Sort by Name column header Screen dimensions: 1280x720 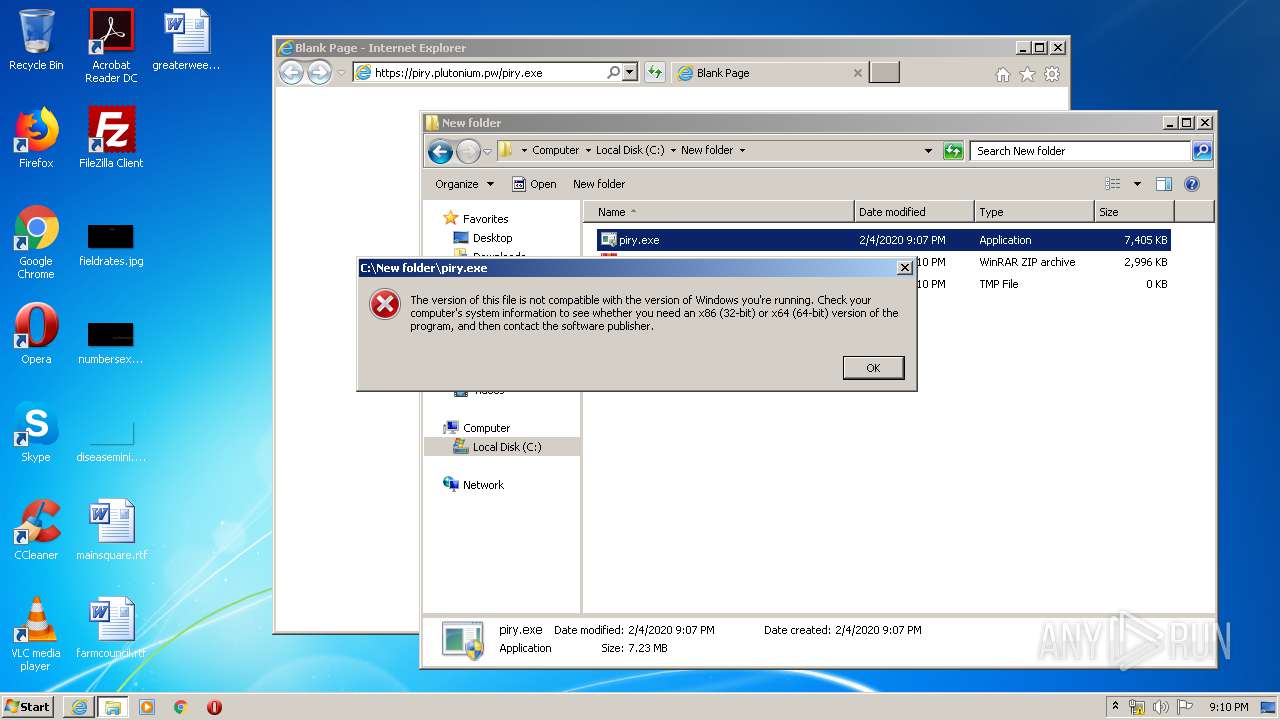tap(718, 212)
